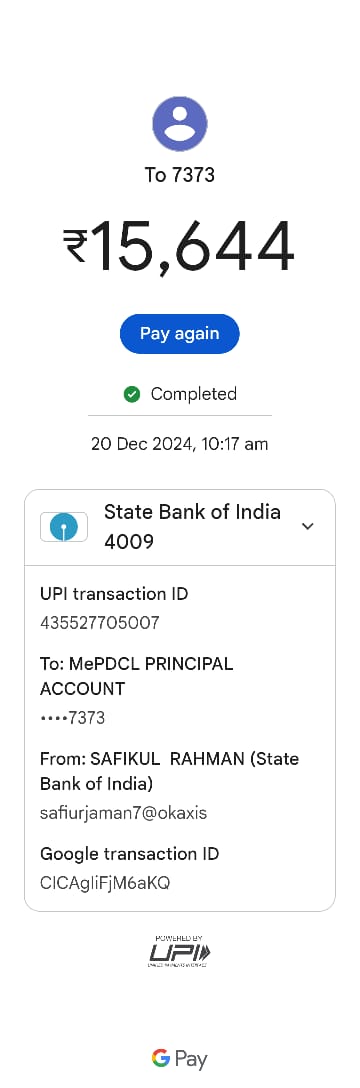Click the UPI transaction ID label
The width and height of the screenshot is (360, 1088).
[114, 594]
